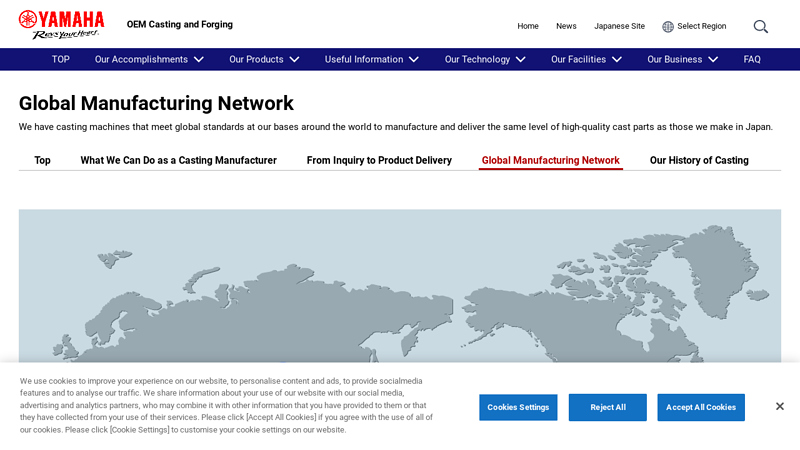
Task: Expand Our Technology chevron
Action: point(520,60)
